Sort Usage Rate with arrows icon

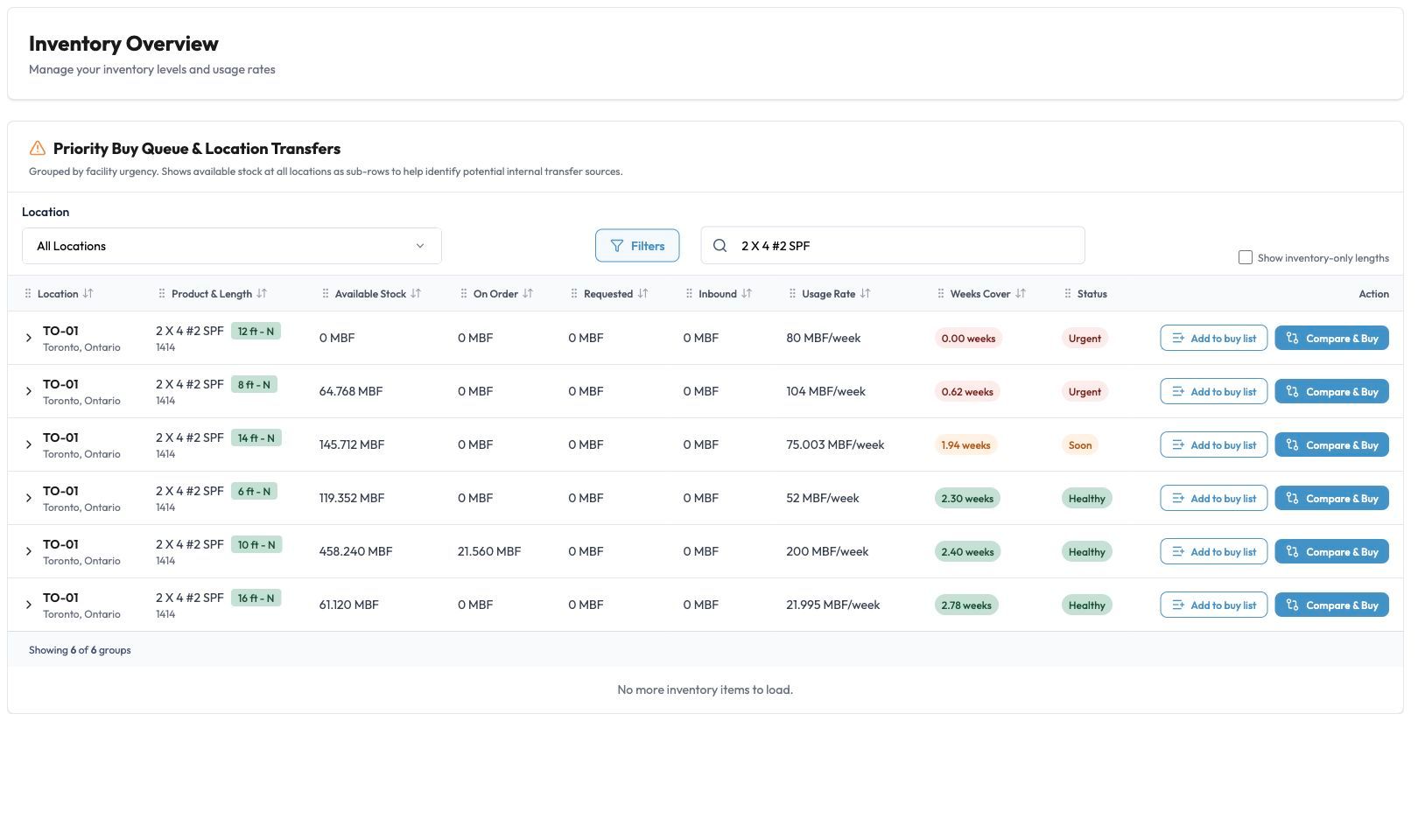point(865,294)
